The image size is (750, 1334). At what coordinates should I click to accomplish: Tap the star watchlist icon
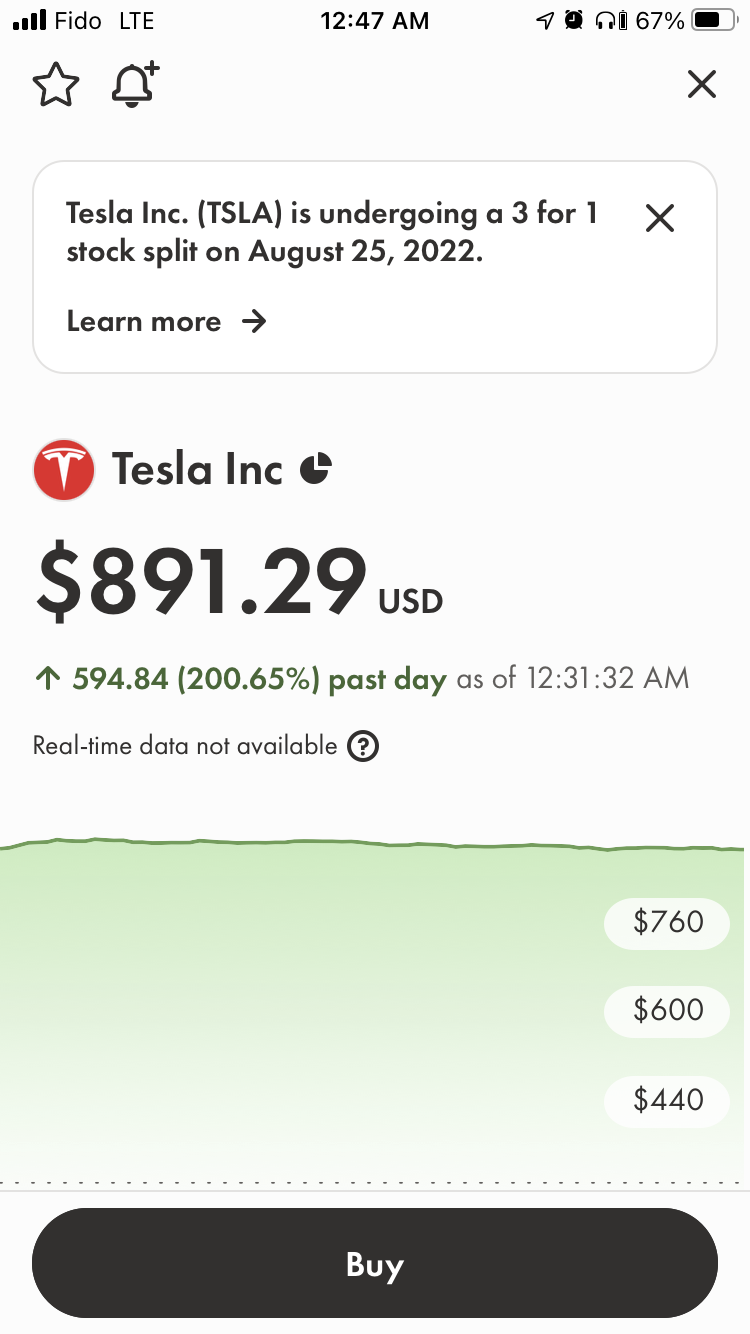click(56, 86)
